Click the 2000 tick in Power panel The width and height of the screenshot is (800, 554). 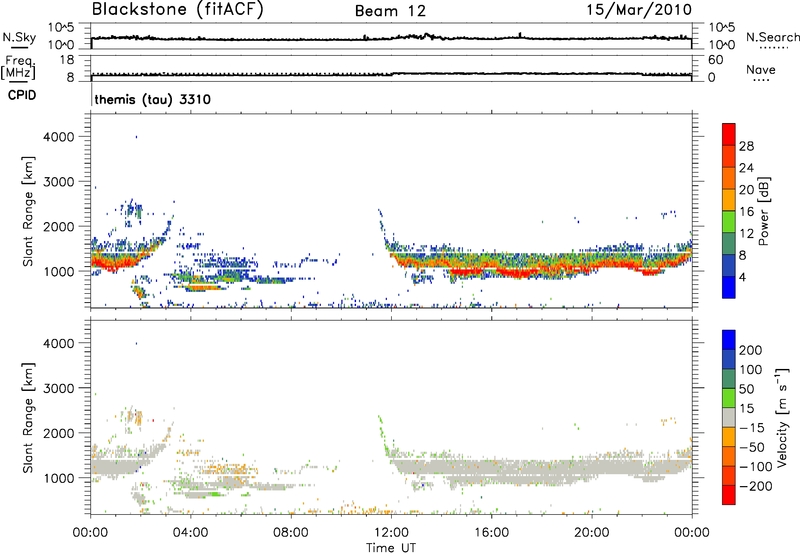tap(58, 226)
